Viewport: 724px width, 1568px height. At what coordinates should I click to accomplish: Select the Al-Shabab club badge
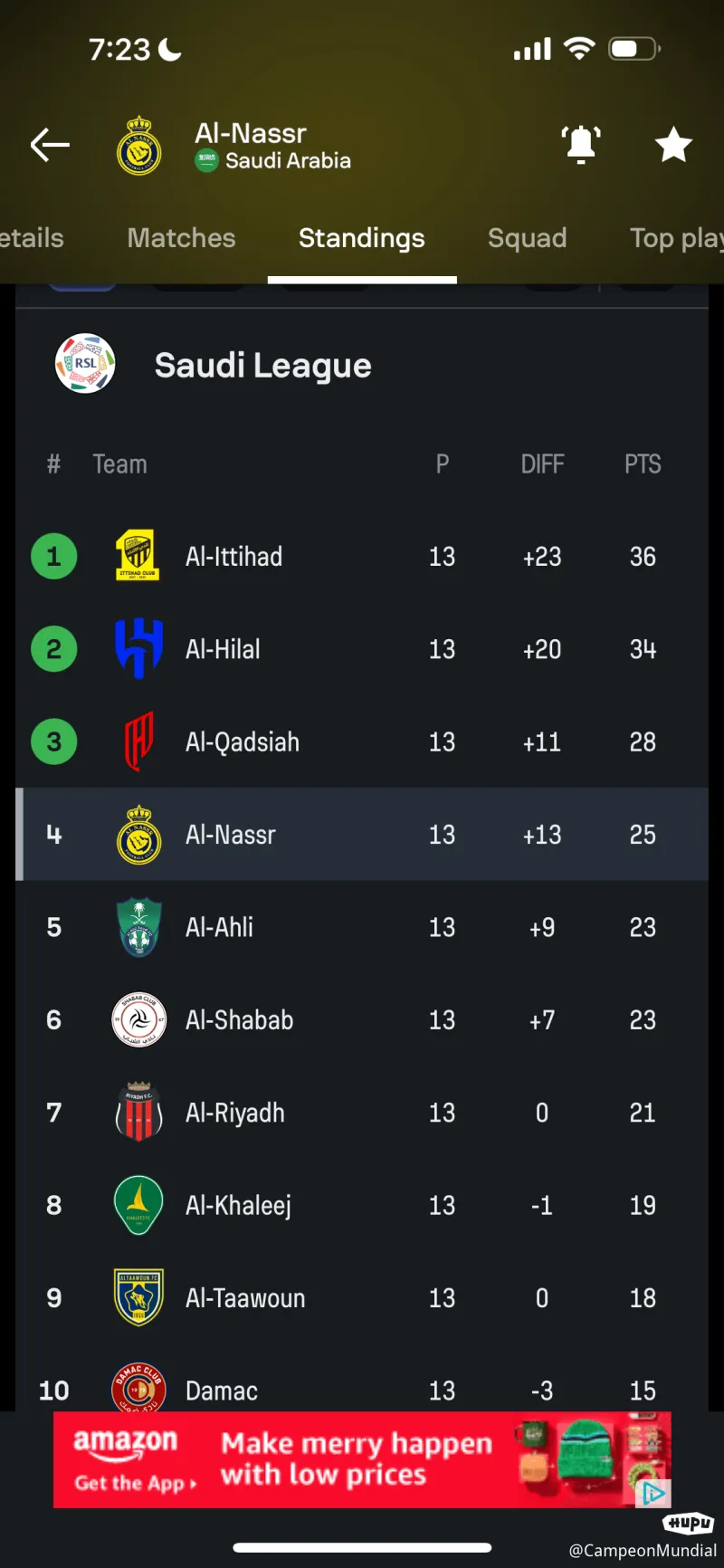[x=138, y=1020]
